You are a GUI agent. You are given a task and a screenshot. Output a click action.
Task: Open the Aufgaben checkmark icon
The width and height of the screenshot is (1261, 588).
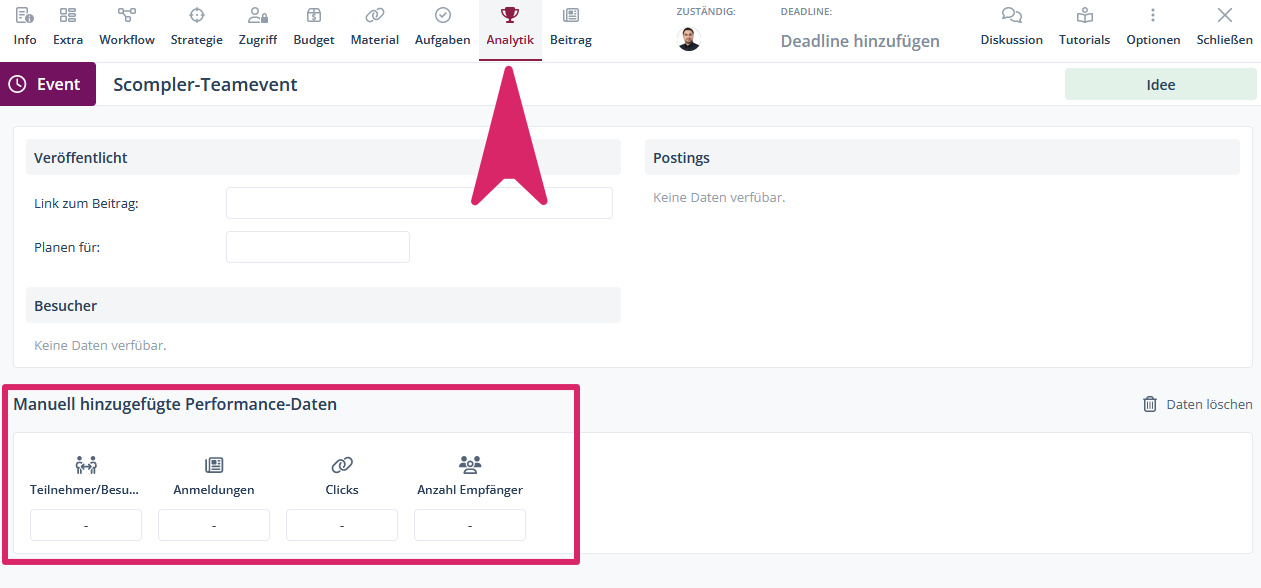443,15
